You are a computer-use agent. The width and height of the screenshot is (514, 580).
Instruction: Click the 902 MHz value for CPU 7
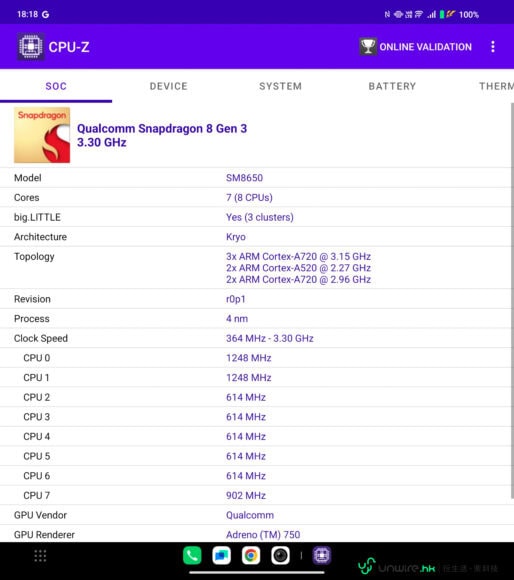click(x=246, y=495)
